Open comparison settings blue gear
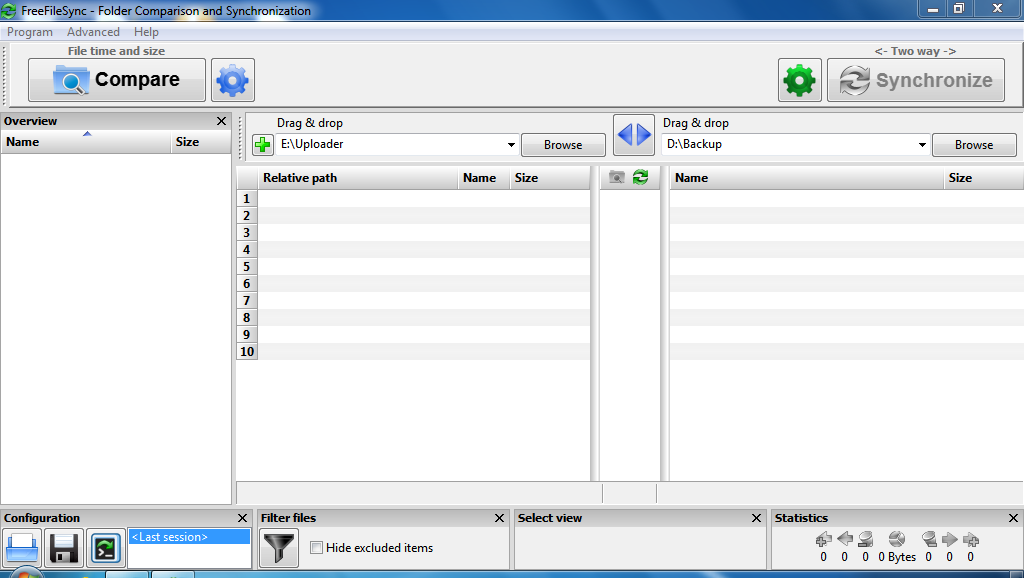The width and height of the screenshot is (1024, 578). click(x=232, y=80)
